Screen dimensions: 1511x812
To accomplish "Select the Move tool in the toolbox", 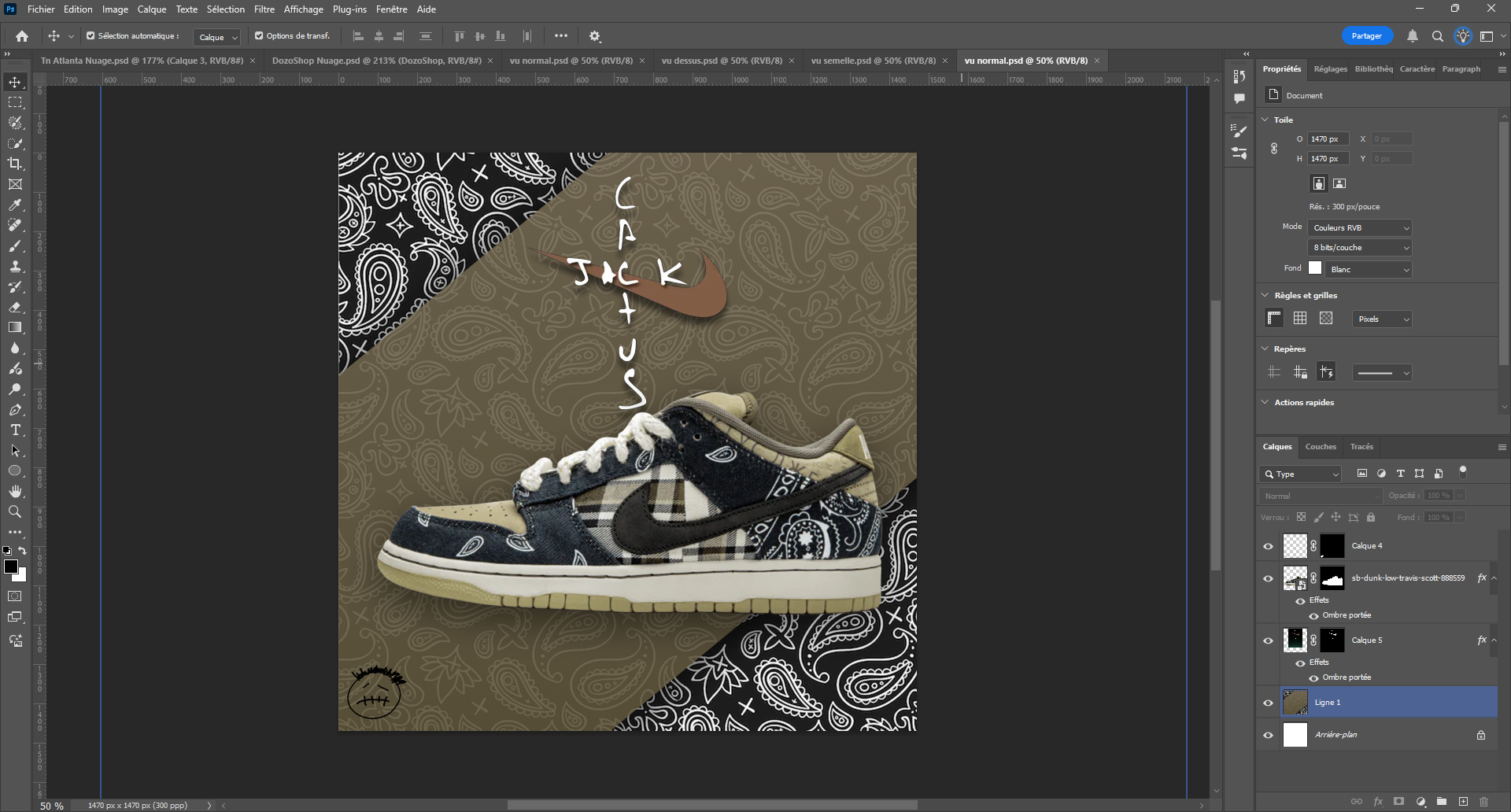I will click(15, 83).
